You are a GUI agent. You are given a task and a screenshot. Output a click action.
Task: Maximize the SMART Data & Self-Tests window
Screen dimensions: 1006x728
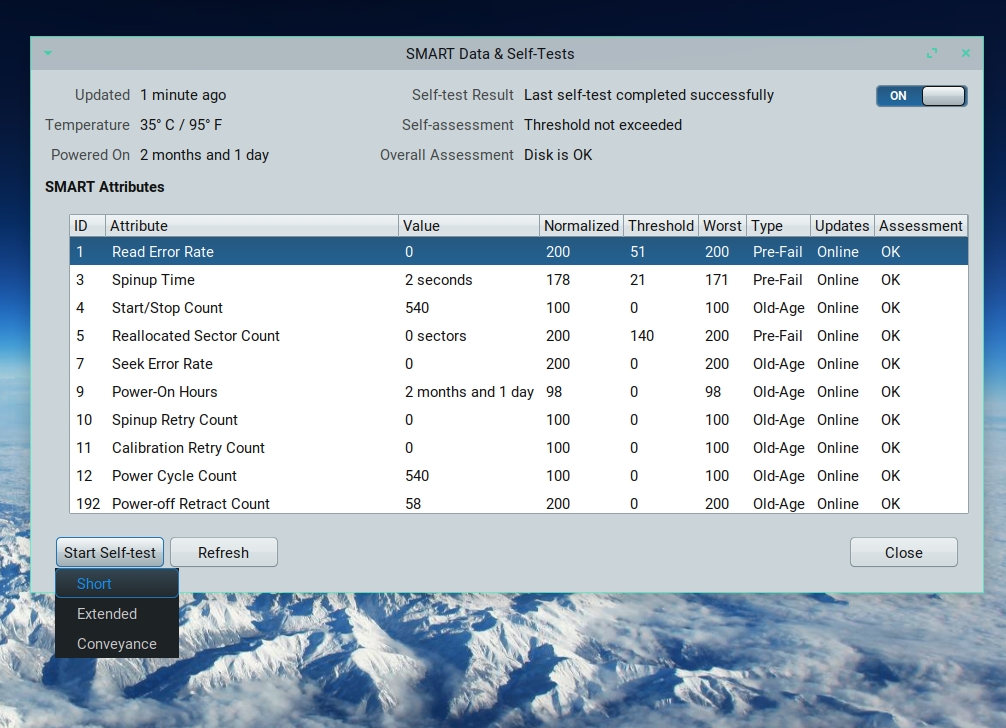pyautogui.click(x=932, y=54)
